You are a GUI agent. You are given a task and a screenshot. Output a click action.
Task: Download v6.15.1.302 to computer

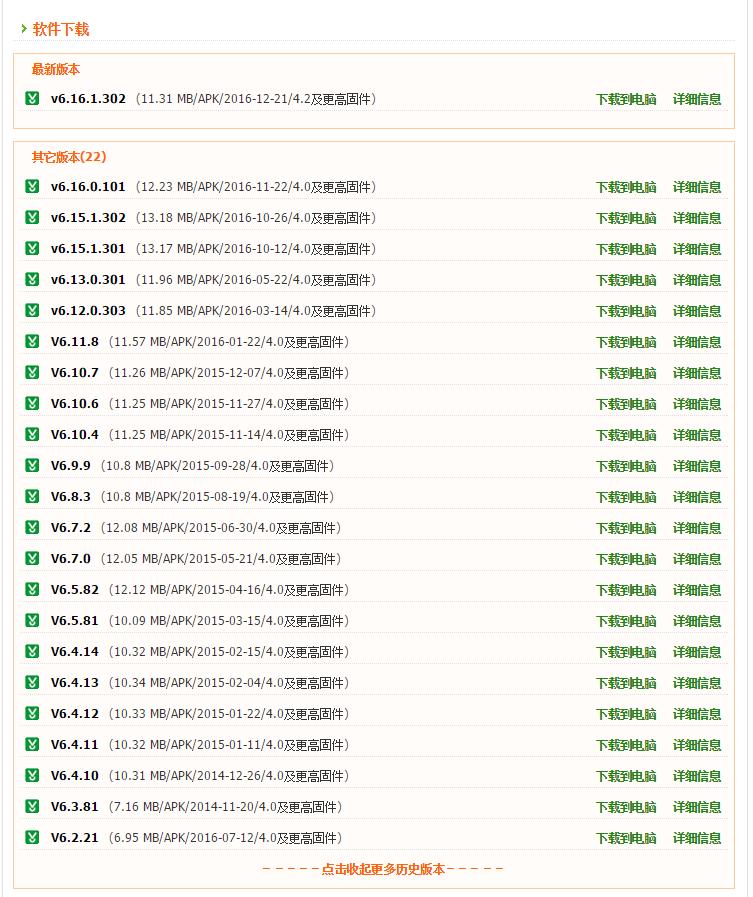pyautogui.click(x=626, y=218)
